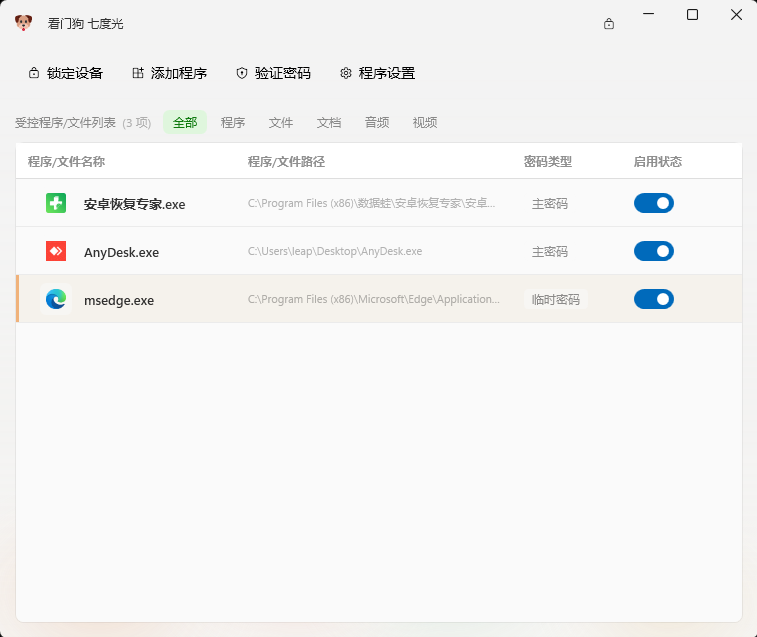757x637 pixels.
Task: Click the 程序/文件名称 column header
Action: (x=66, y=161)
